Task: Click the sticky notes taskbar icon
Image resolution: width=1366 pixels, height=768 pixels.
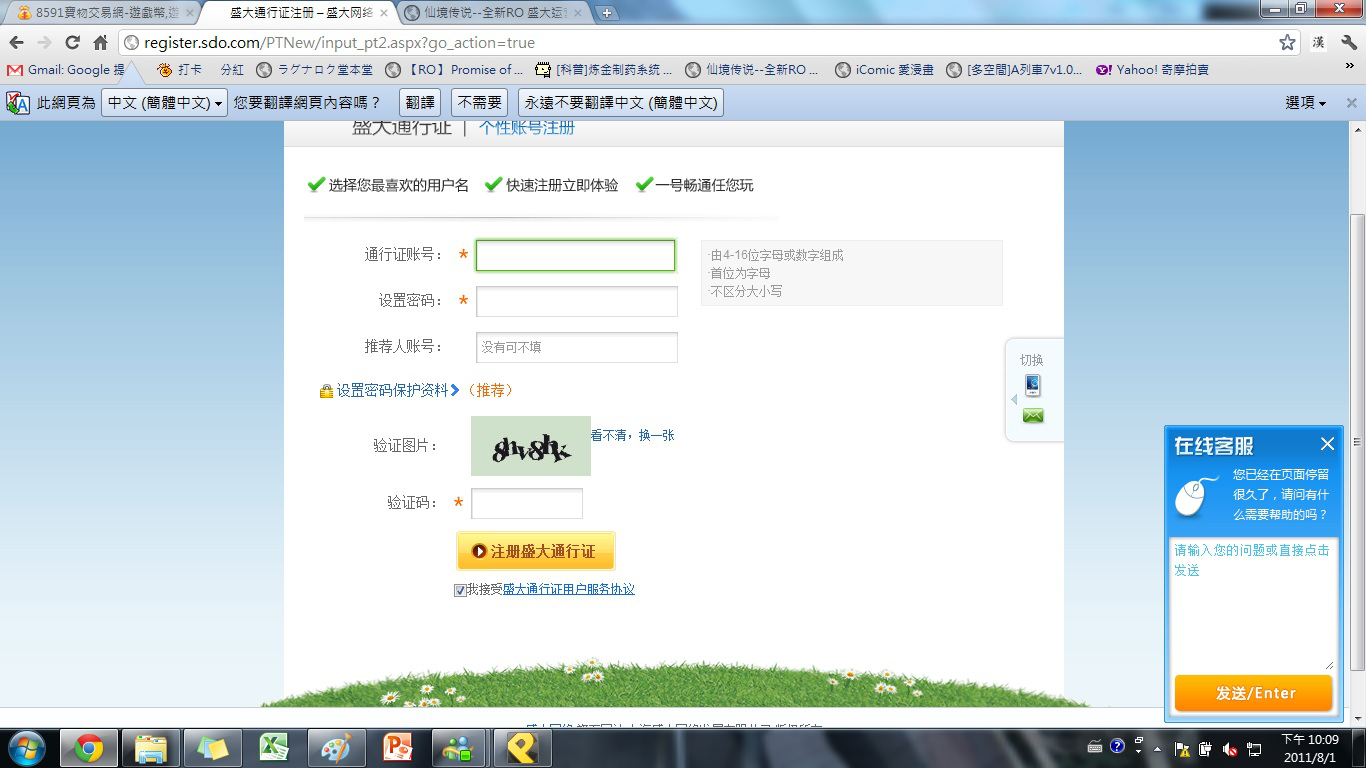Action: (x=213, y=748)
